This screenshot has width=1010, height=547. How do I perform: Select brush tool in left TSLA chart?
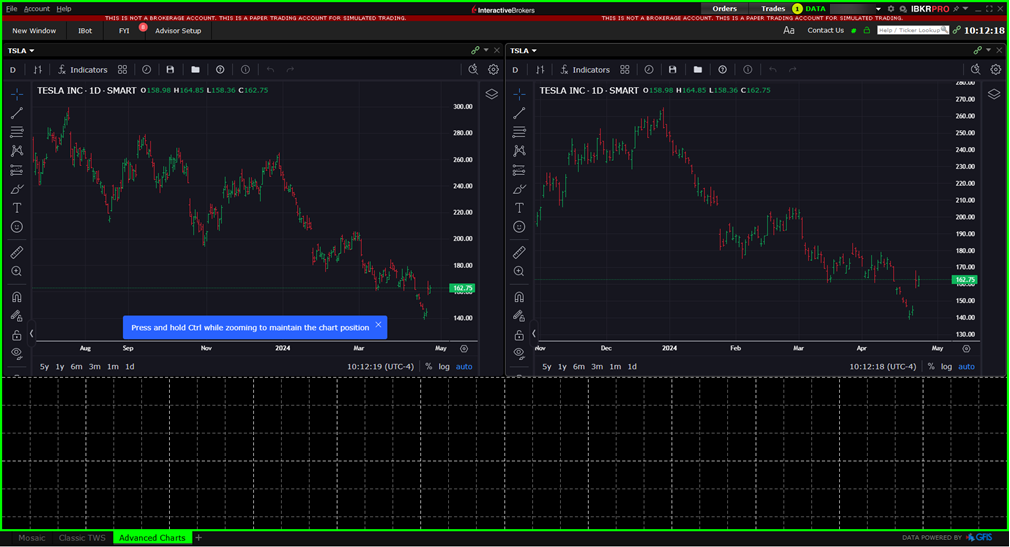(17, 189)
